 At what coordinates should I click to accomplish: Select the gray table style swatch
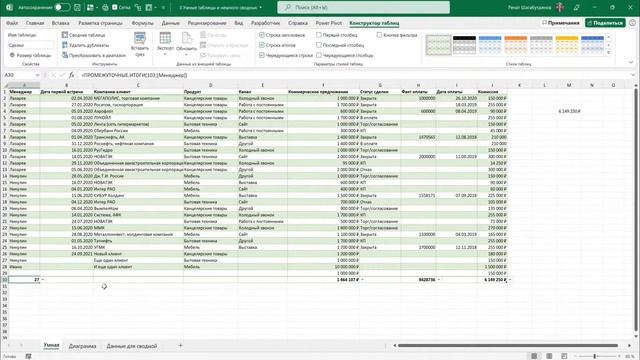pyautogui.click(x=541, y=45)
